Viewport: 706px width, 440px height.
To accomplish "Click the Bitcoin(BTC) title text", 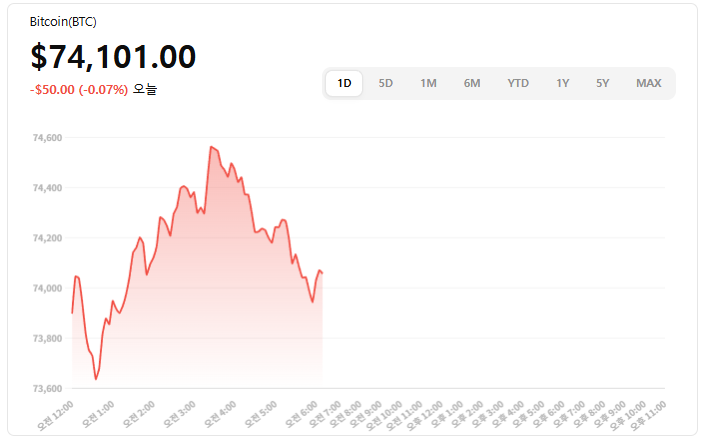I will 64,21.
